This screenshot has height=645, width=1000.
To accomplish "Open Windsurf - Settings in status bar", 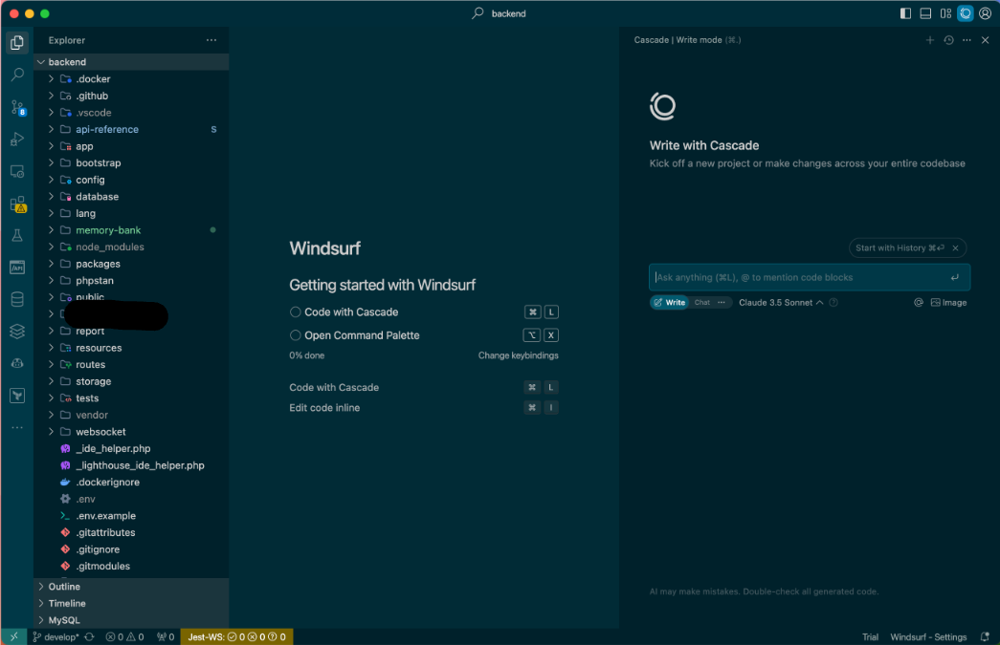I will pyautogui.click(x=928, y=637).
